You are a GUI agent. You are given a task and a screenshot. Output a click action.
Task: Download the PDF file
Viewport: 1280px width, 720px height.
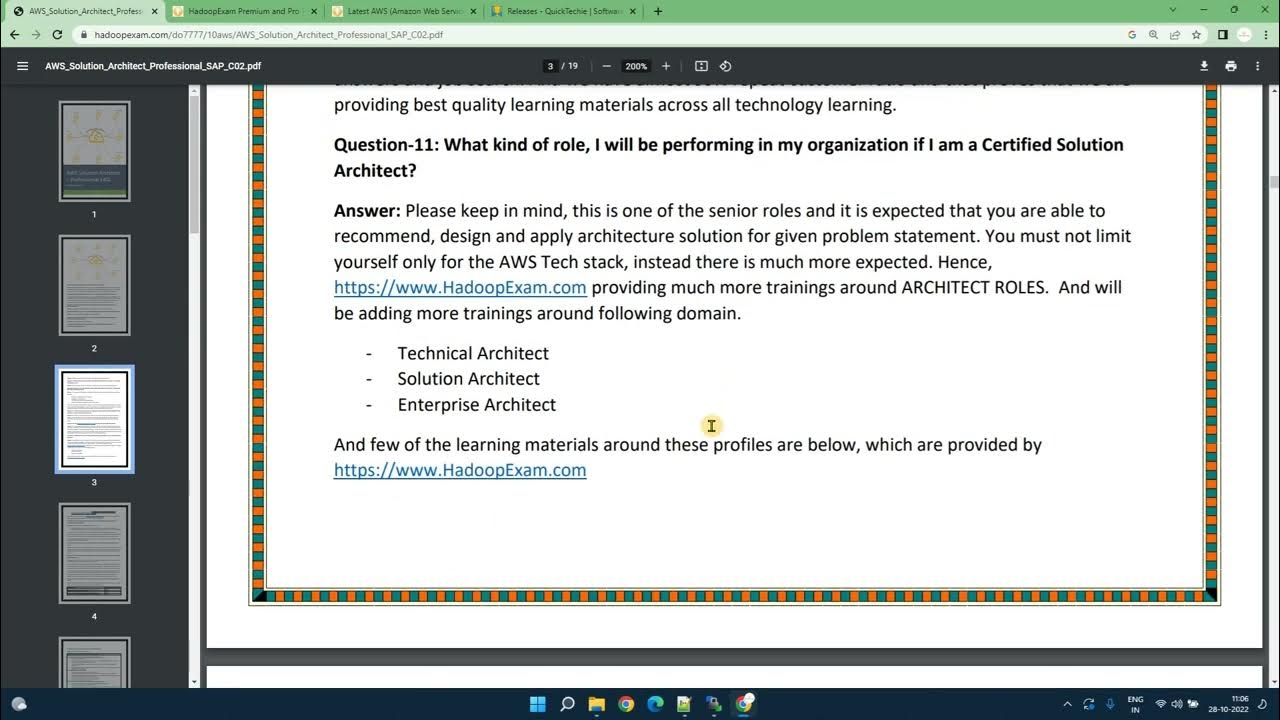click(x=1204, y=66)
